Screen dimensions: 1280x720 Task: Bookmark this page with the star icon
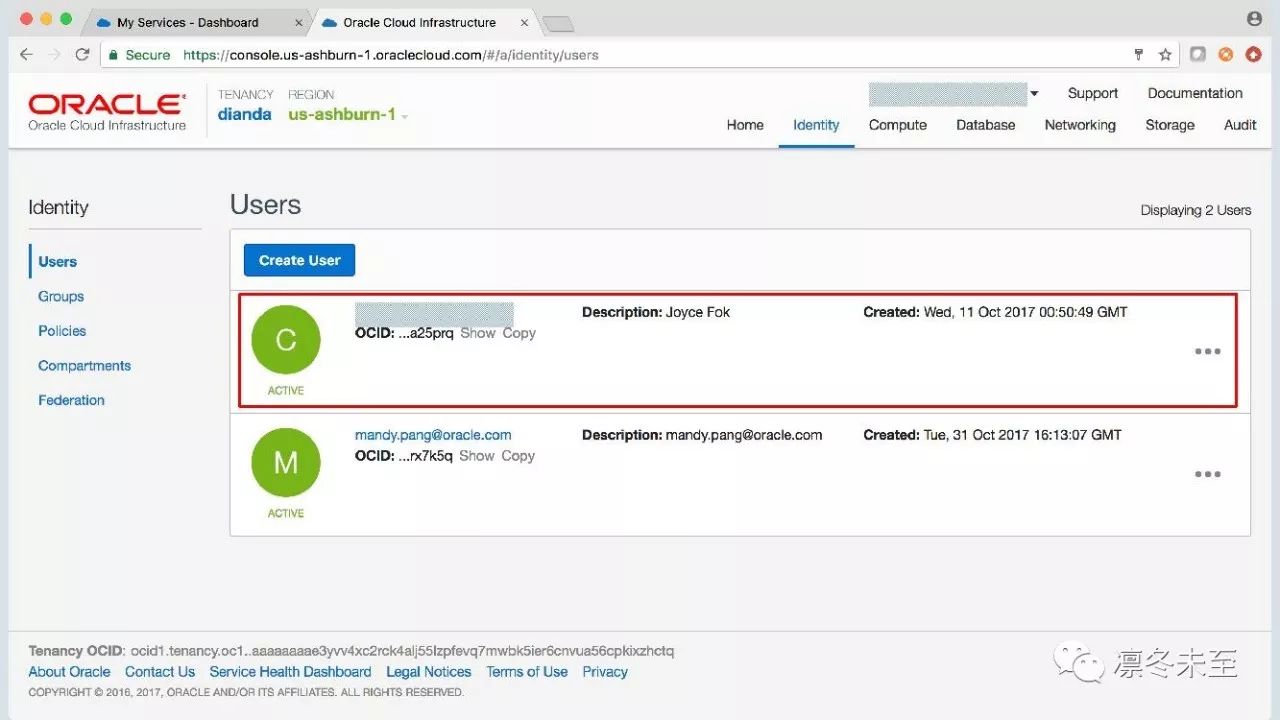coord(1165,55)
